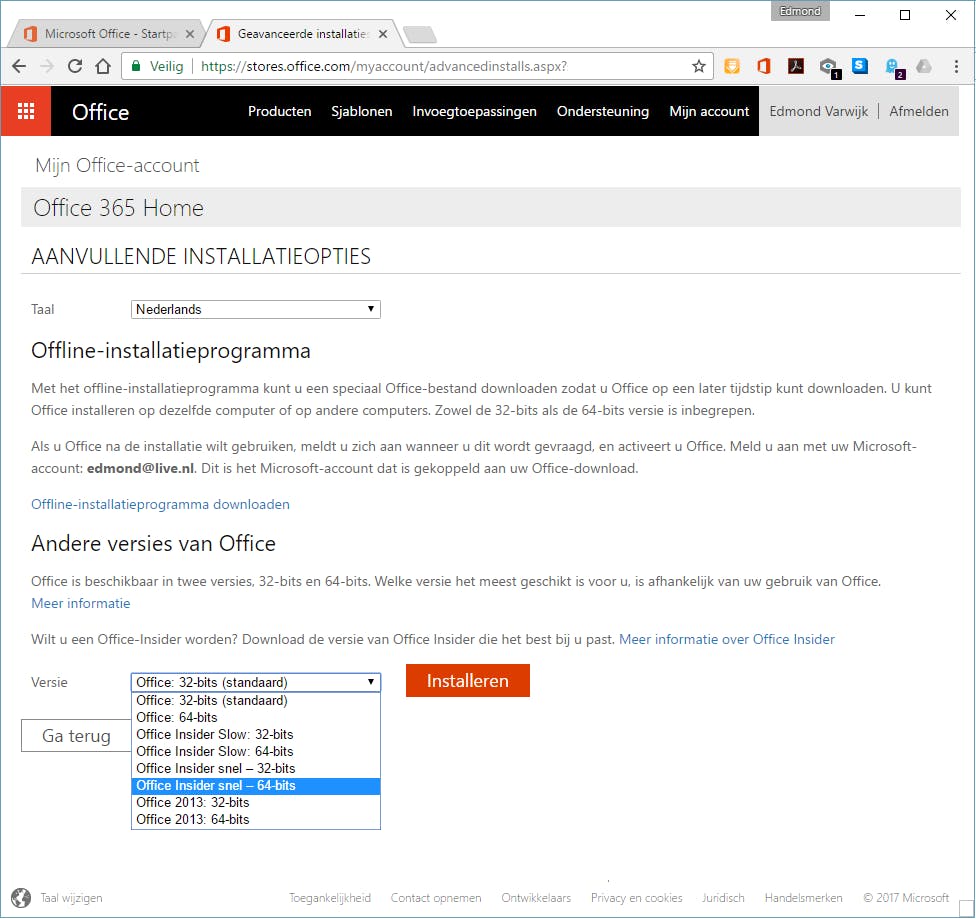
Task: Click the gray cloud extension icon
Action: click(x=924, y=66)
